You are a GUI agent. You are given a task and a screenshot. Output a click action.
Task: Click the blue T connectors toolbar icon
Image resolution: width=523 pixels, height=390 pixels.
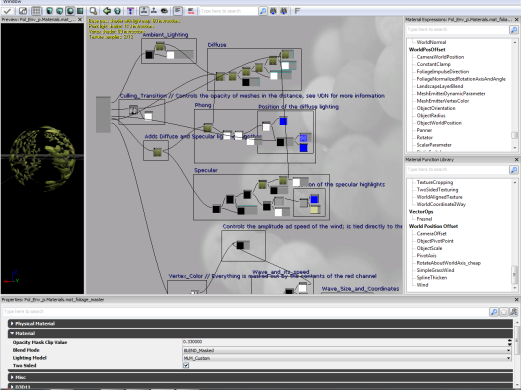(130, 11)
